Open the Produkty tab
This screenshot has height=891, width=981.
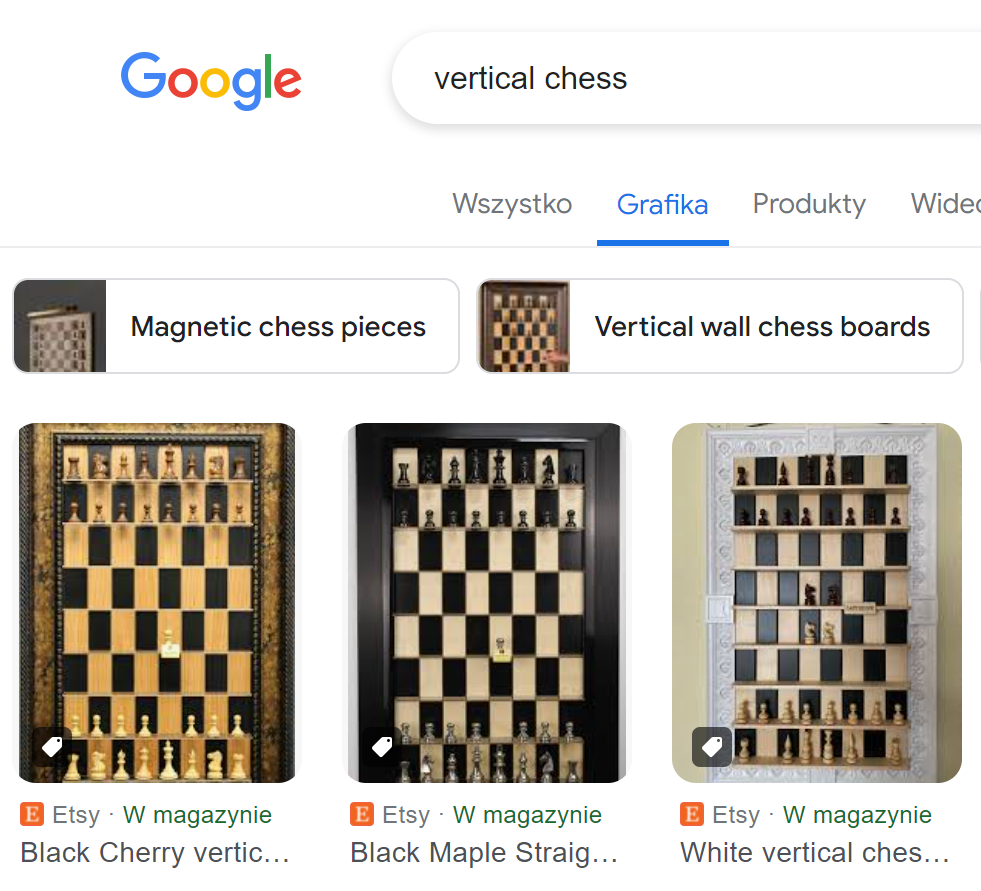click(809, 204)
